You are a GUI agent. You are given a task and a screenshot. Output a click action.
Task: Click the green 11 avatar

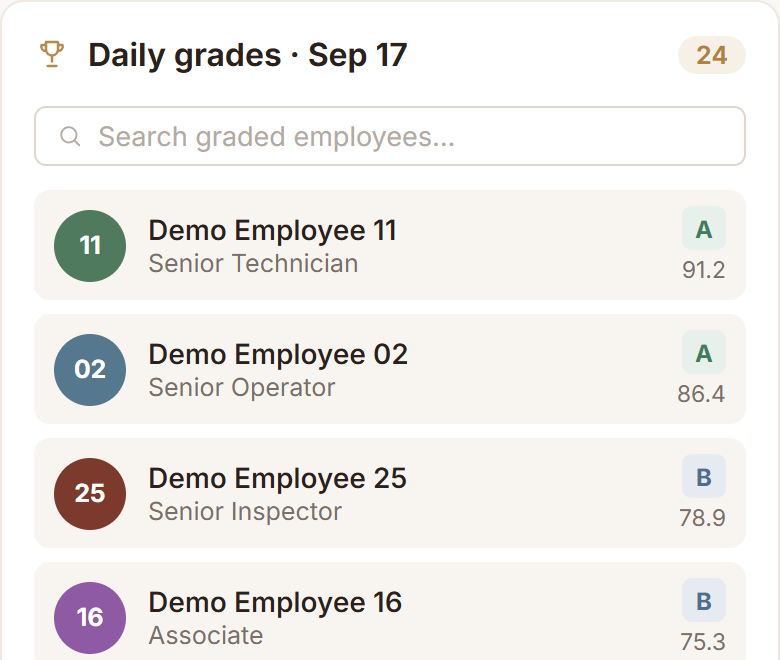coord(90,246)
